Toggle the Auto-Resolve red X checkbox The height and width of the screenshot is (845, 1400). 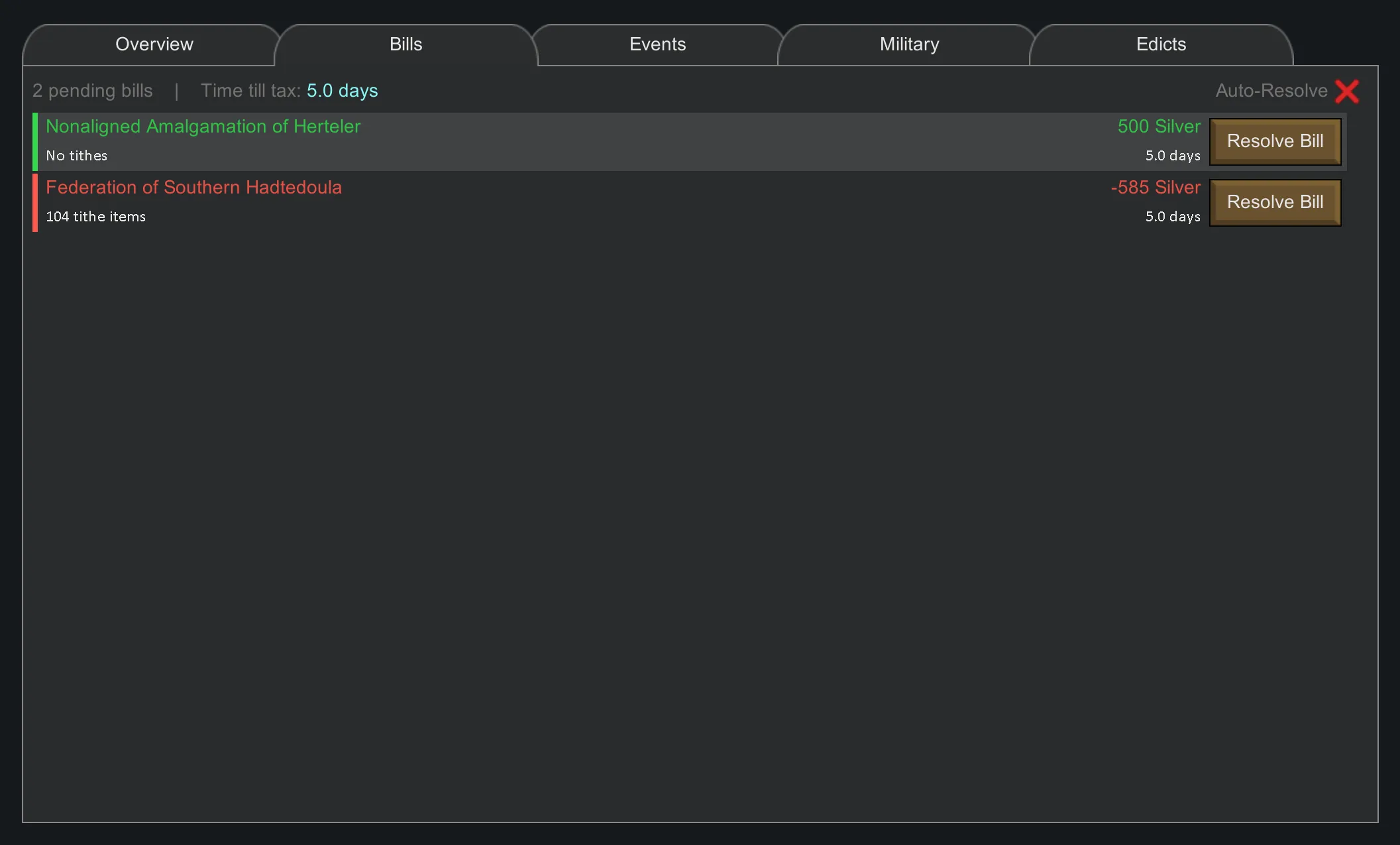point(1346,91)
